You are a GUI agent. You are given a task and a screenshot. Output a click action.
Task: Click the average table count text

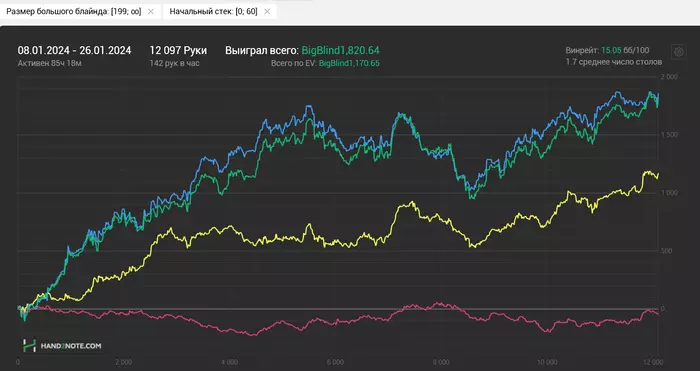pyautogui.click(x=614, y=62)
